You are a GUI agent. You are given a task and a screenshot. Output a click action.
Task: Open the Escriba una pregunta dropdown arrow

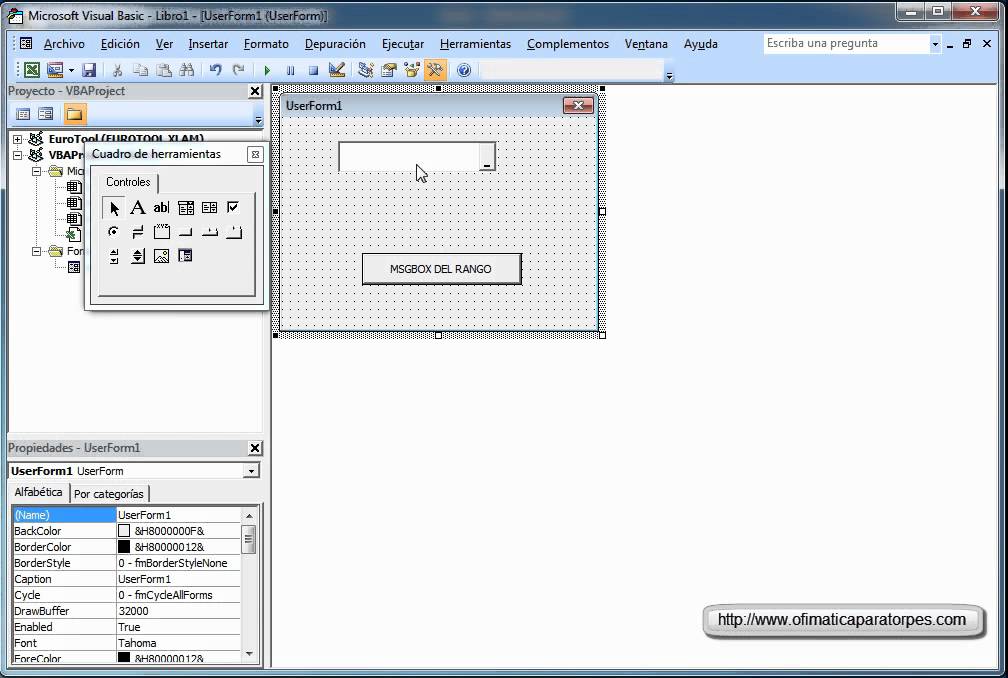935,44
